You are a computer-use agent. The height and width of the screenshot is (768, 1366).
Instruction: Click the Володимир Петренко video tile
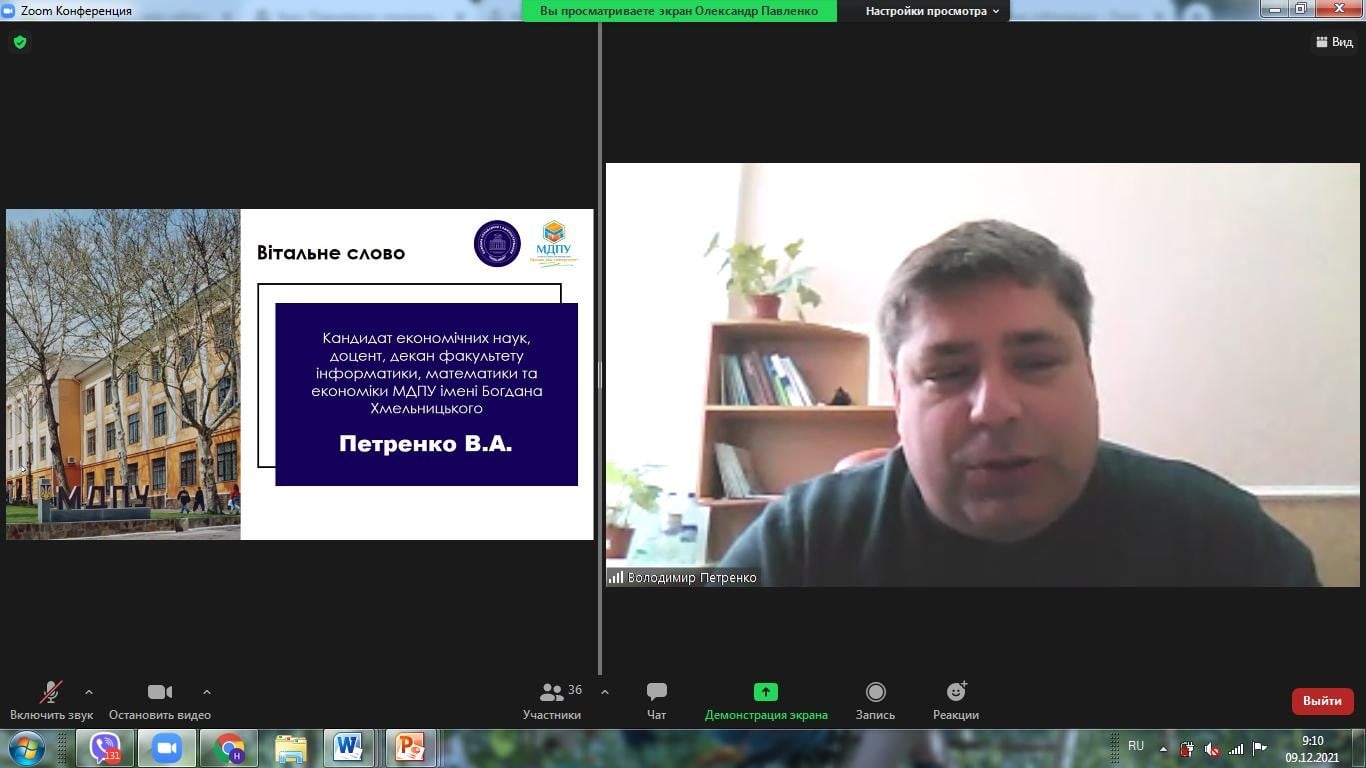[982, 375]
